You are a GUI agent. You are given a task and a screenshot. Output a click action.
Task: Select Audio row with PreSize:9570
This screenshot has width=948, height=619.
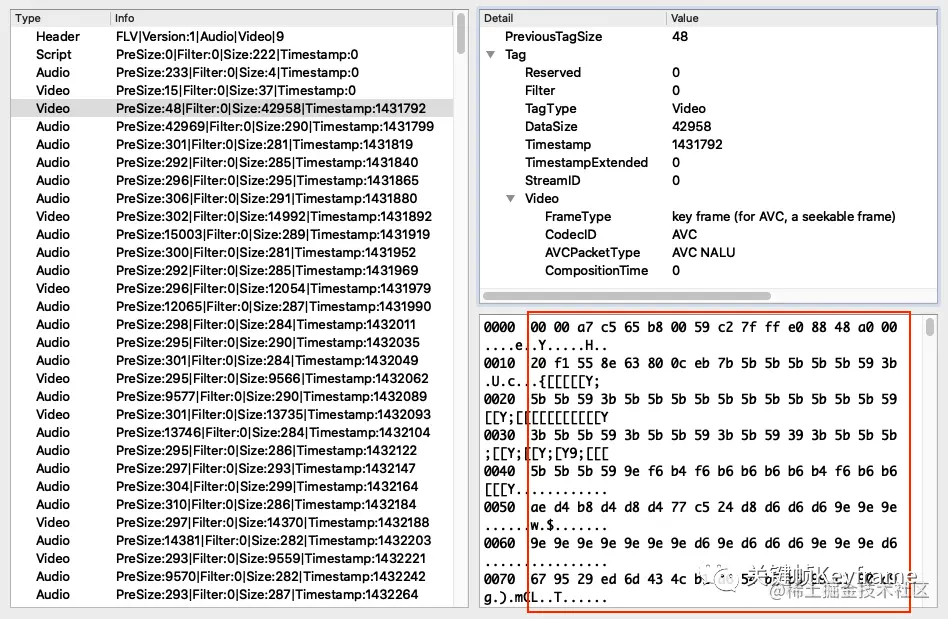coord(232,576)
